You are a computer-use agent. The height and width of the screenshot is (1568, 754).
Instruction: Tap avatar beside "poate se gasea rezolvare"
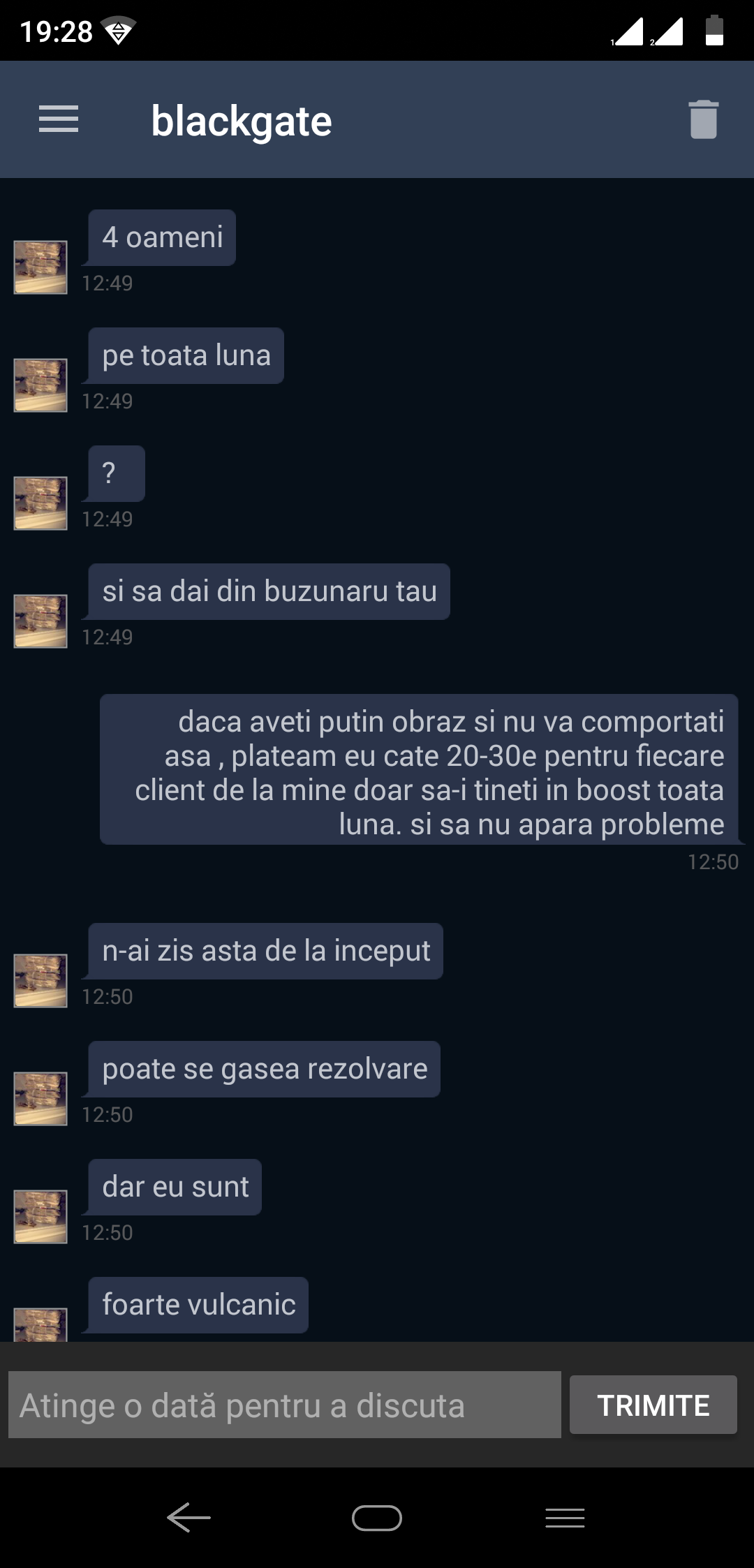click(x=40, y=1099)
